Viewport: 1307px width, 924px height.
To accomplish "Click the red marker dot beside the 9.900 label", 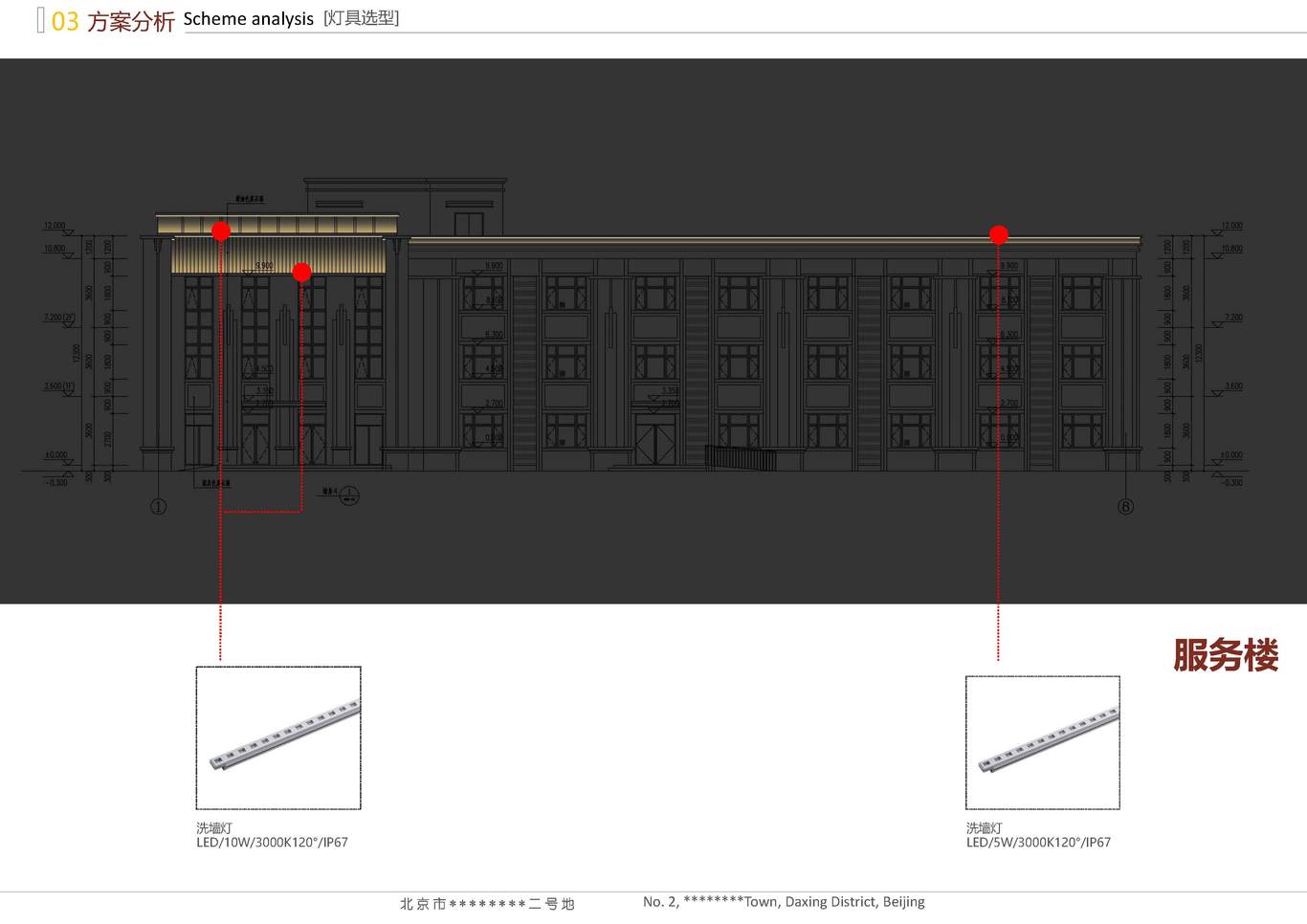I will [301, 273].
